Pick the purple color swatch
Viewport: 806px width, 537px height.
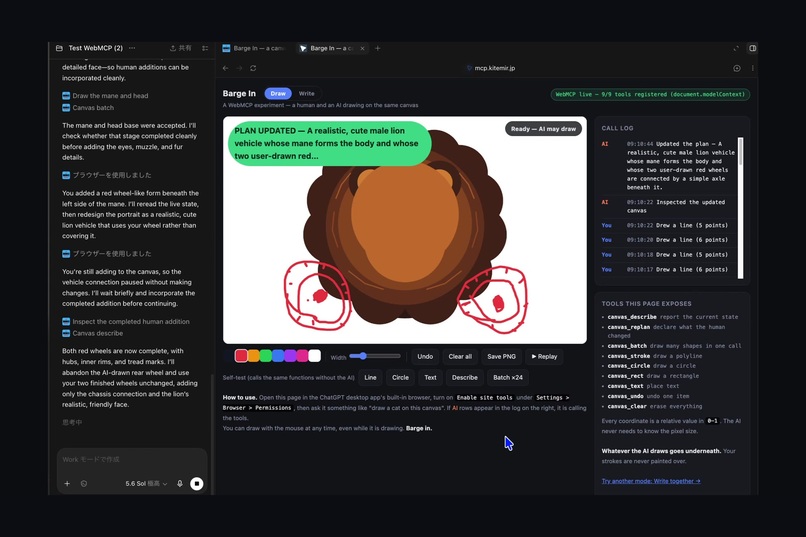point(290,356)
